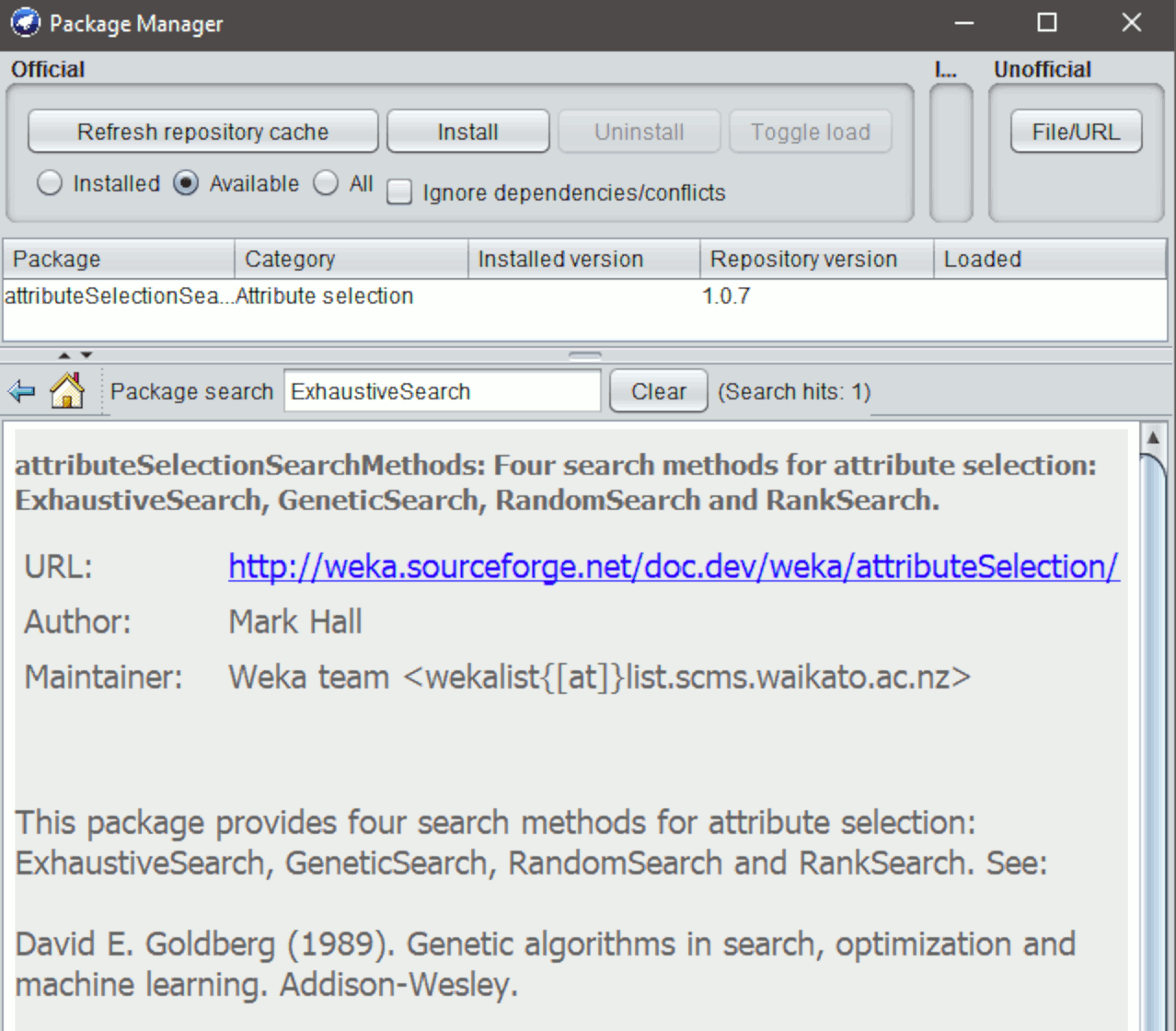This screenshot has height=1031, width=1176.
Task: Select the attributeSelectionSea... package row
Action: [585, 296]
